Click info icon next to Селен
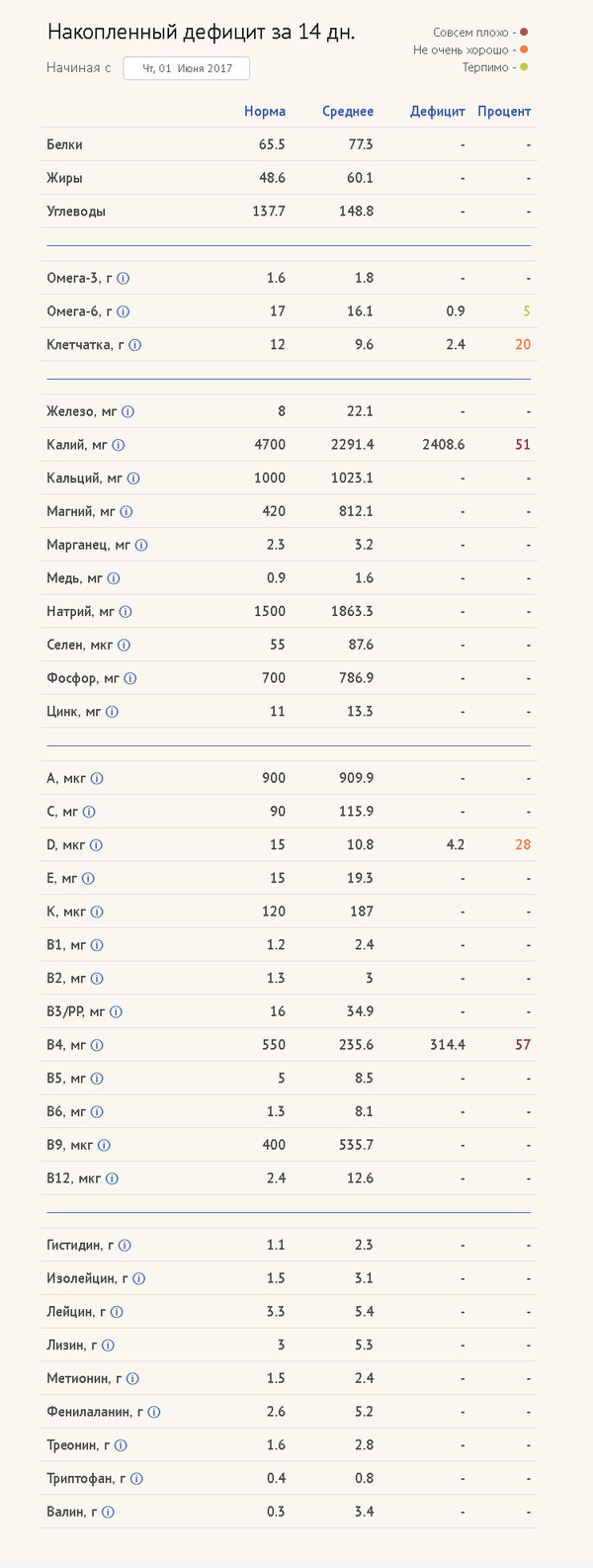The height and width of the screenshot is (1568, 593). point(124,646)
